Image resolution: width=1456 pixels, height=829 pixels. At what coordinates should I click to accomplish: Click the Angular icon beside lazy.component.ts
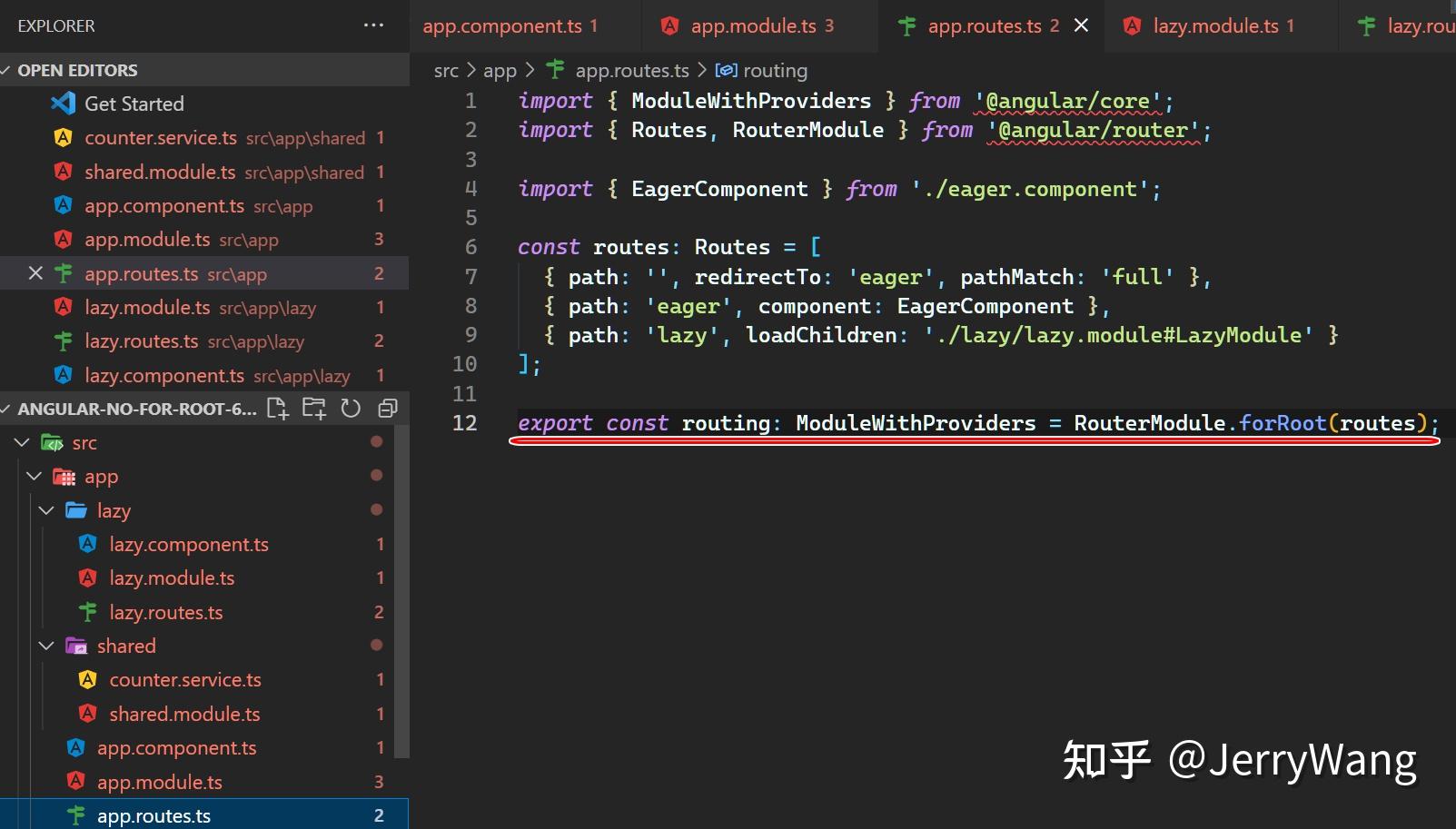[86, 544]
